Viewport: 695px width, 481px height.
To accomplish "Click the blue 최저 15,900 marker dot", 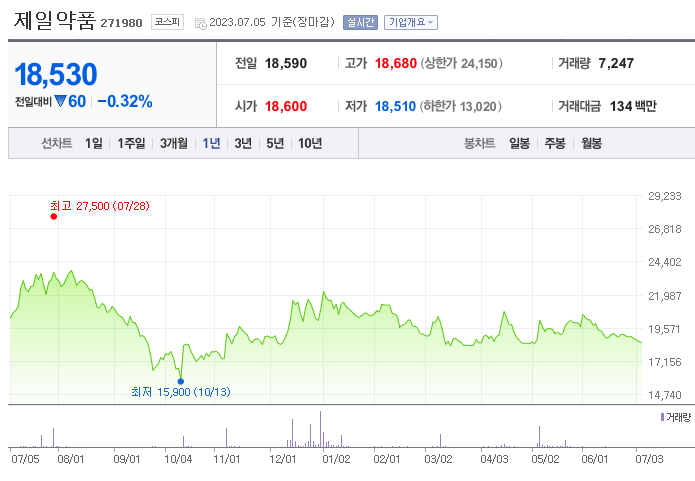I will 180,381.
